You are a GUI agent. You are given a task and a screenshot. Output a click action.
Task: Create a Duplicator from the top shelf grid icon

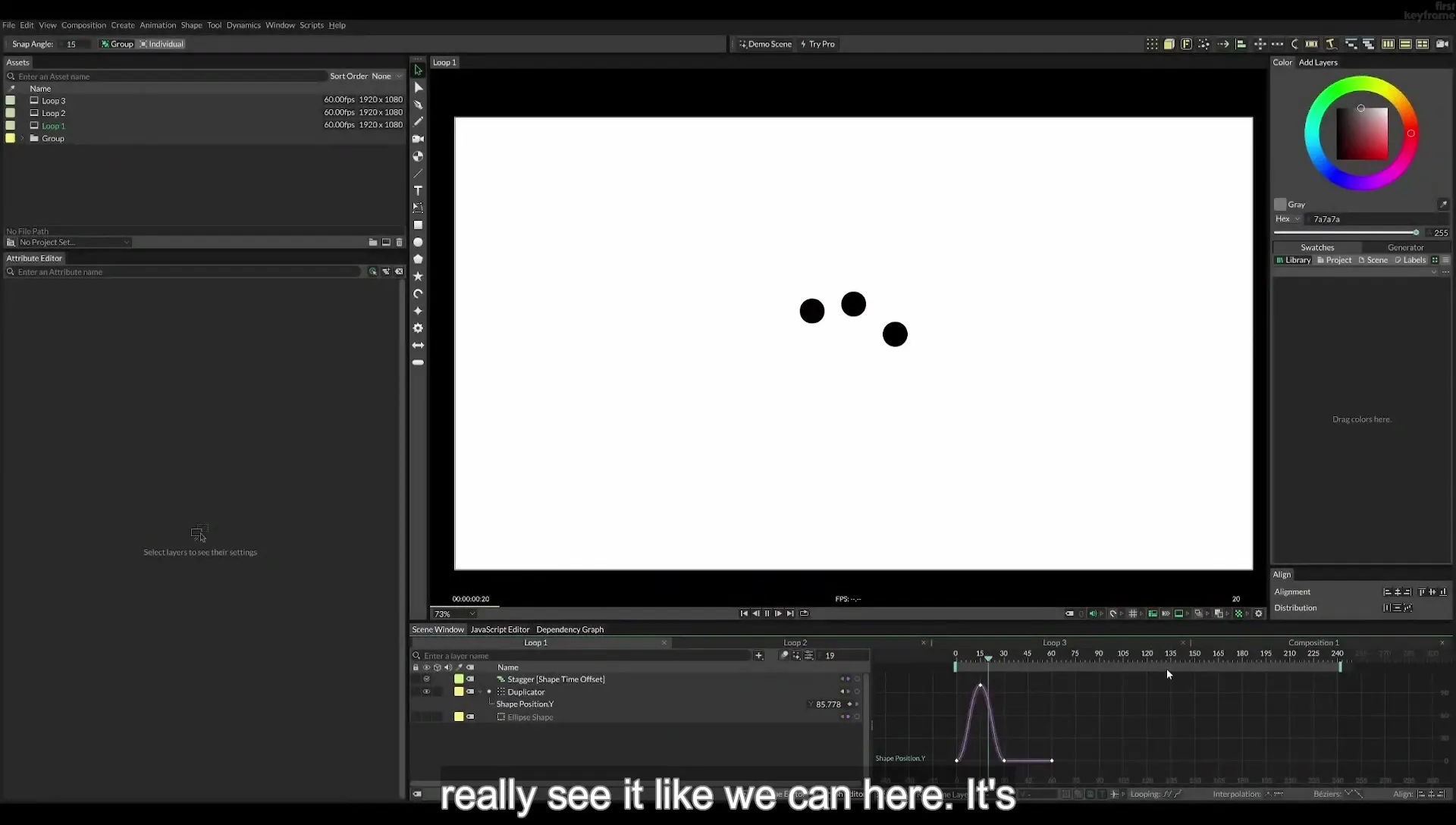(1152, 44)
